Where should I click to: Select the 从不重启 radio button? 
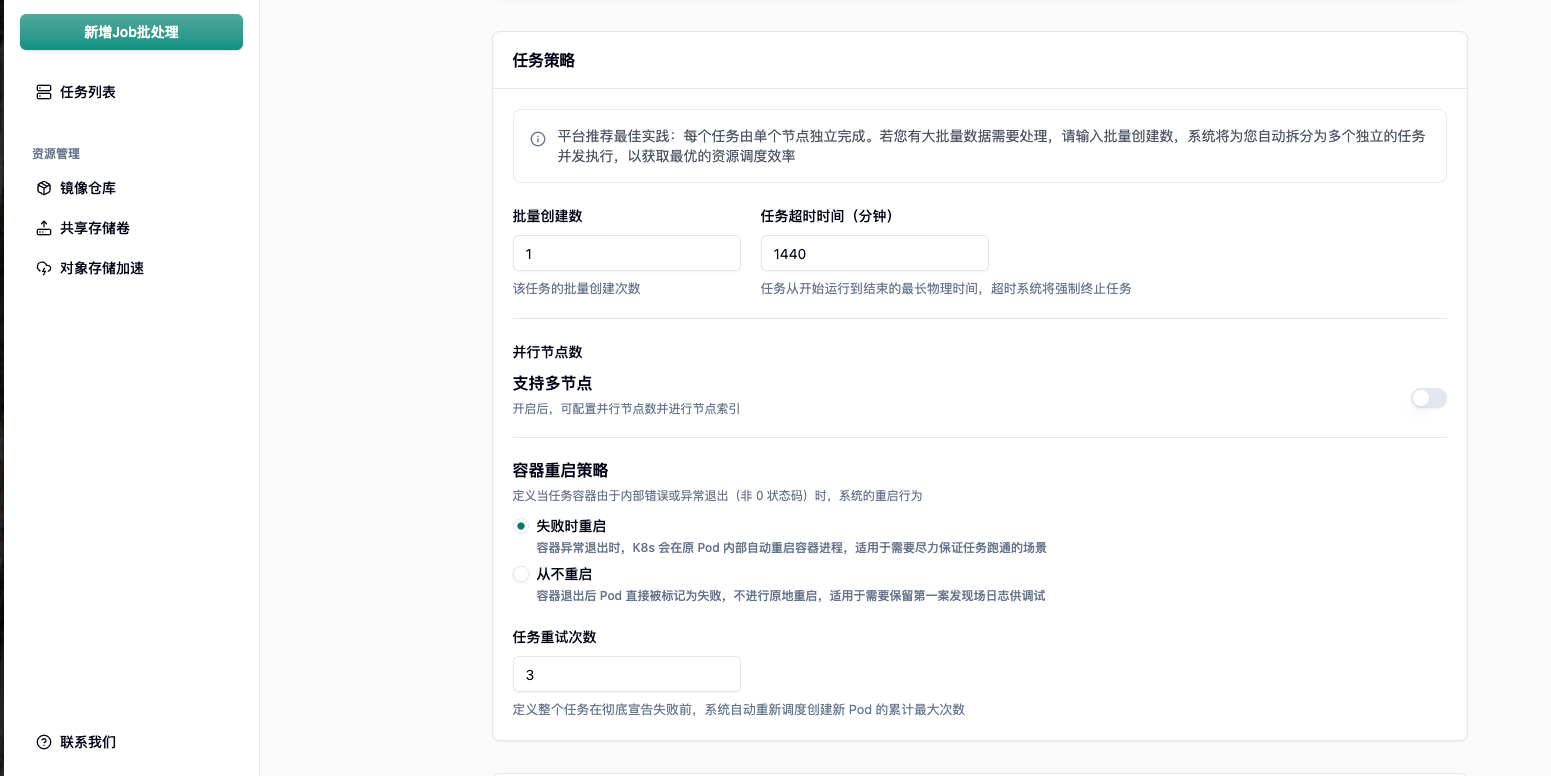tap(521, 574)
